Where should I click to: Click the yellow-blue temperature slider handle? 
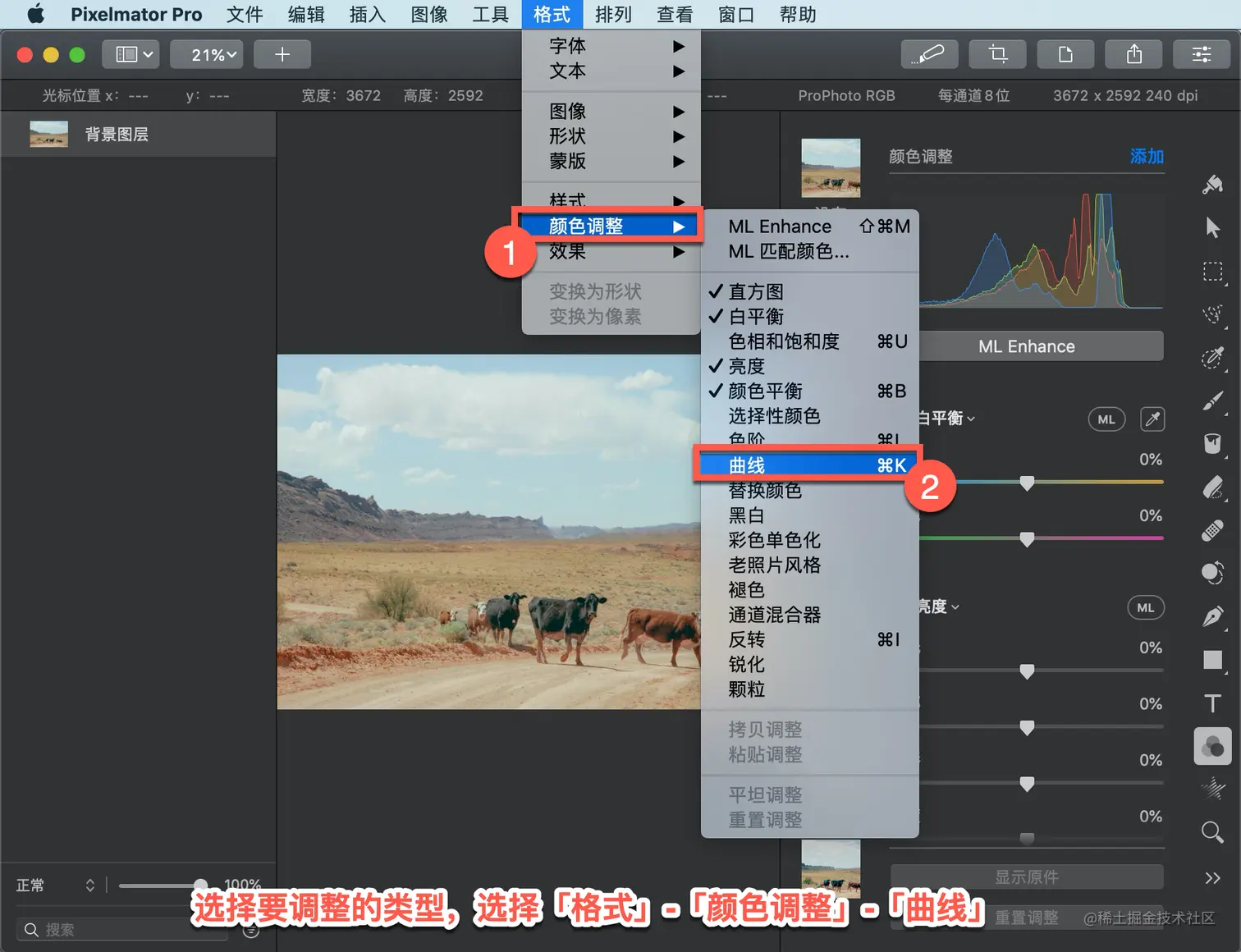[x=1027, y=483]
